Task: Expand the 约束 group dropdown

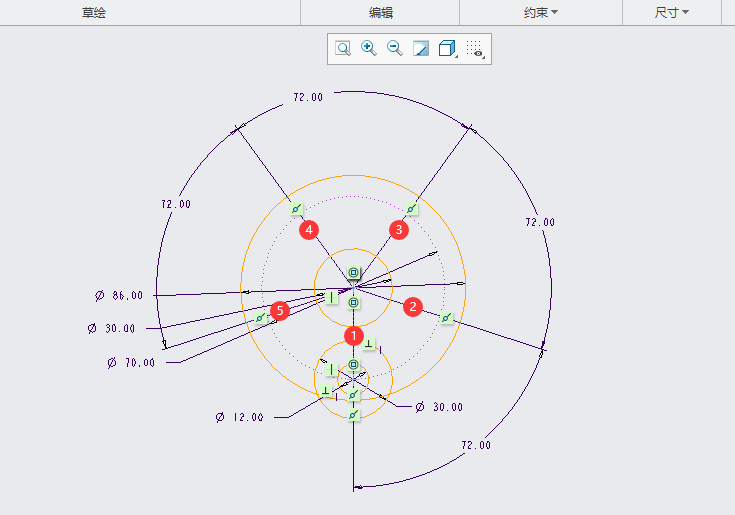Action: pos(540,13)
